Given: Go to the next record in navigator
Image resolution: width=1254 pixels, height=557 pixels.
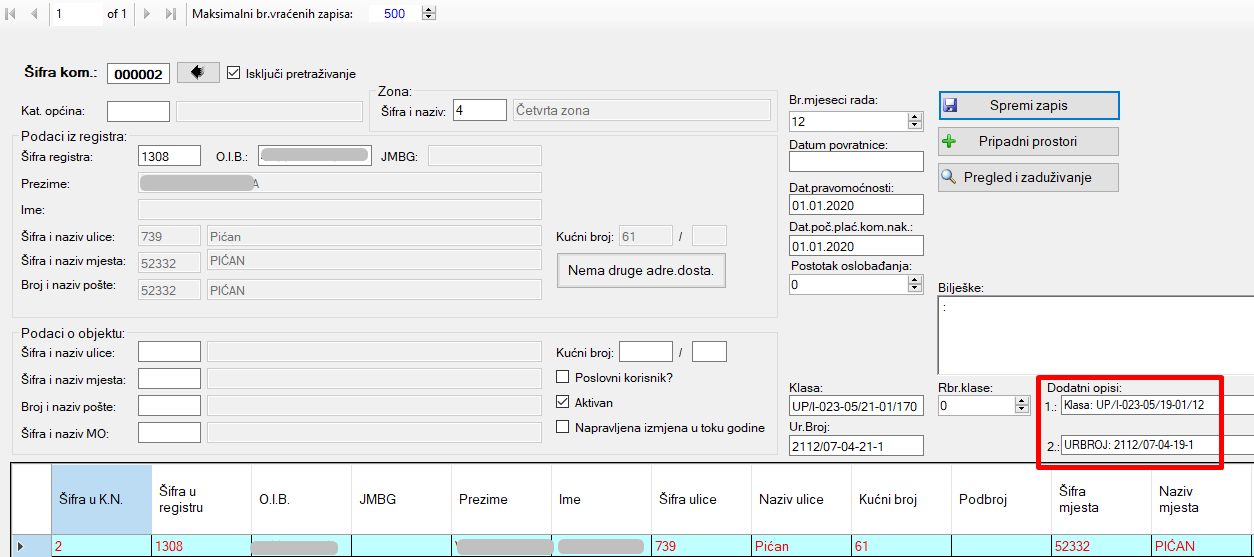Looking at the screenshot, I should pyautogui.click(x=148, y=14).
